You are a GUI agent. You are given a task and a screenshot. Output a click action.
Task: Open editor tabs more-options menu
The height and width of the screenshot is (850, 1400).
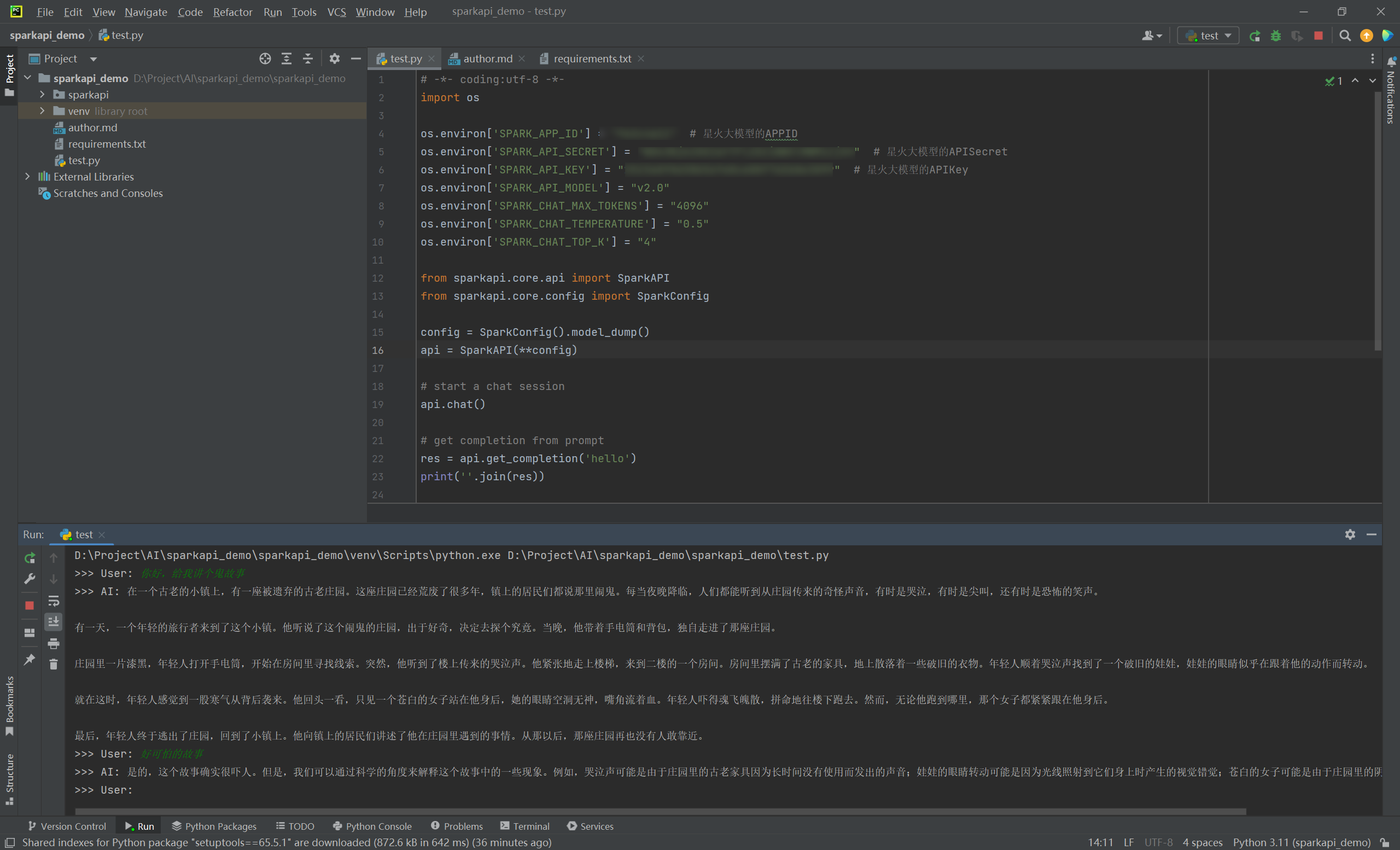pos(1372,59)
